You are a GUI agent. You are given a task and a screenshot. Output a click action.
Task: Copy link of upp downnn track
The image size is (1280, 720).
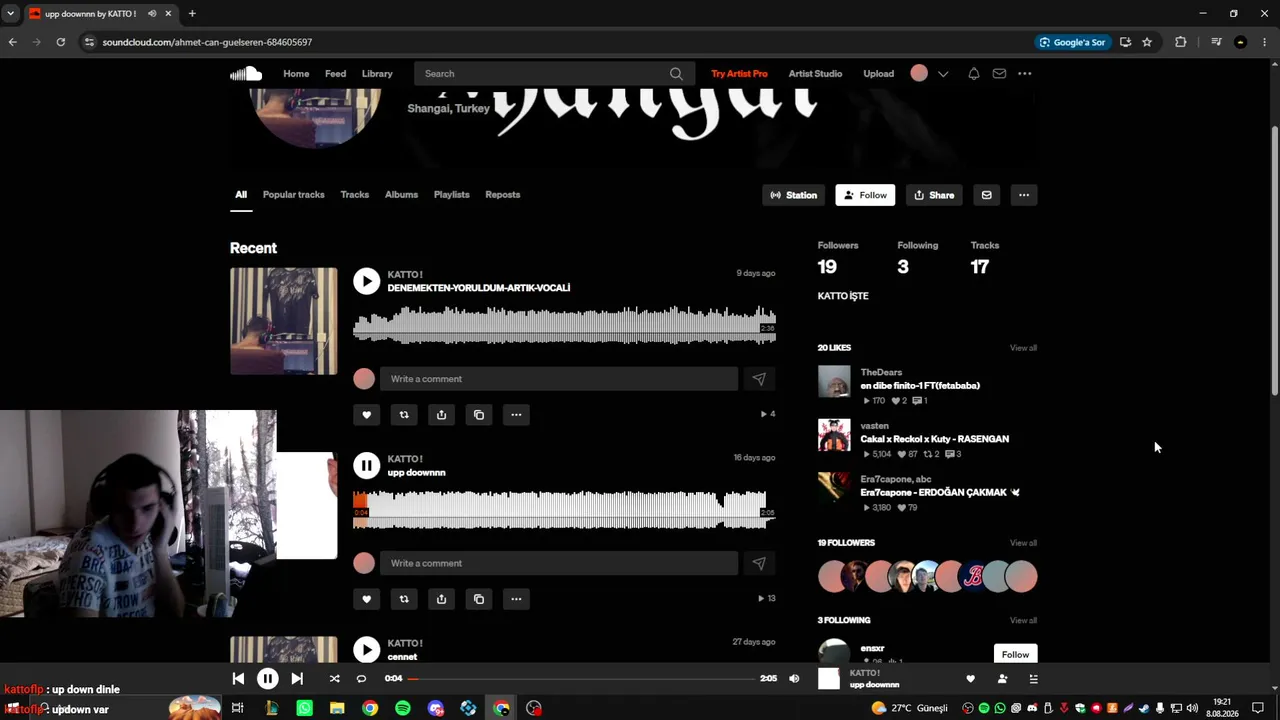[x=479, y=599]
